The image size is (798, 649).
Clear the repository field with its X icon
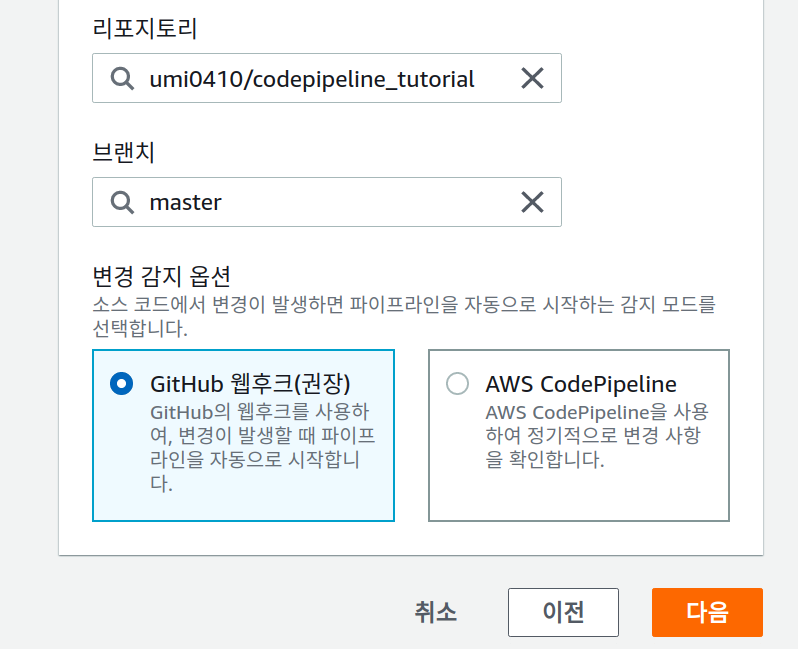point(532,78)
